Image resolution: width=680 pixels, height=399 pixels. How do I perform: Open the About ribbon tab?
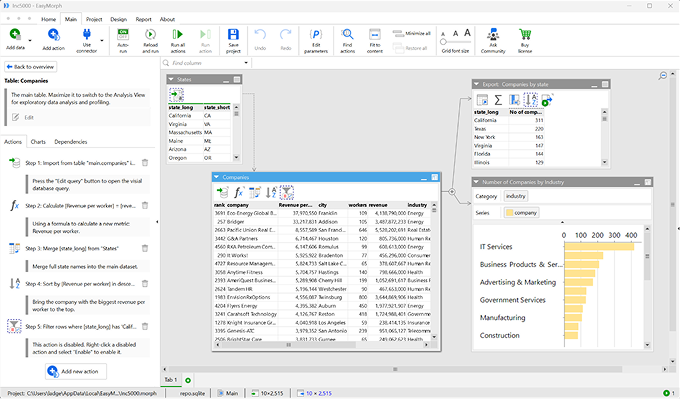(x=167, y=19)
